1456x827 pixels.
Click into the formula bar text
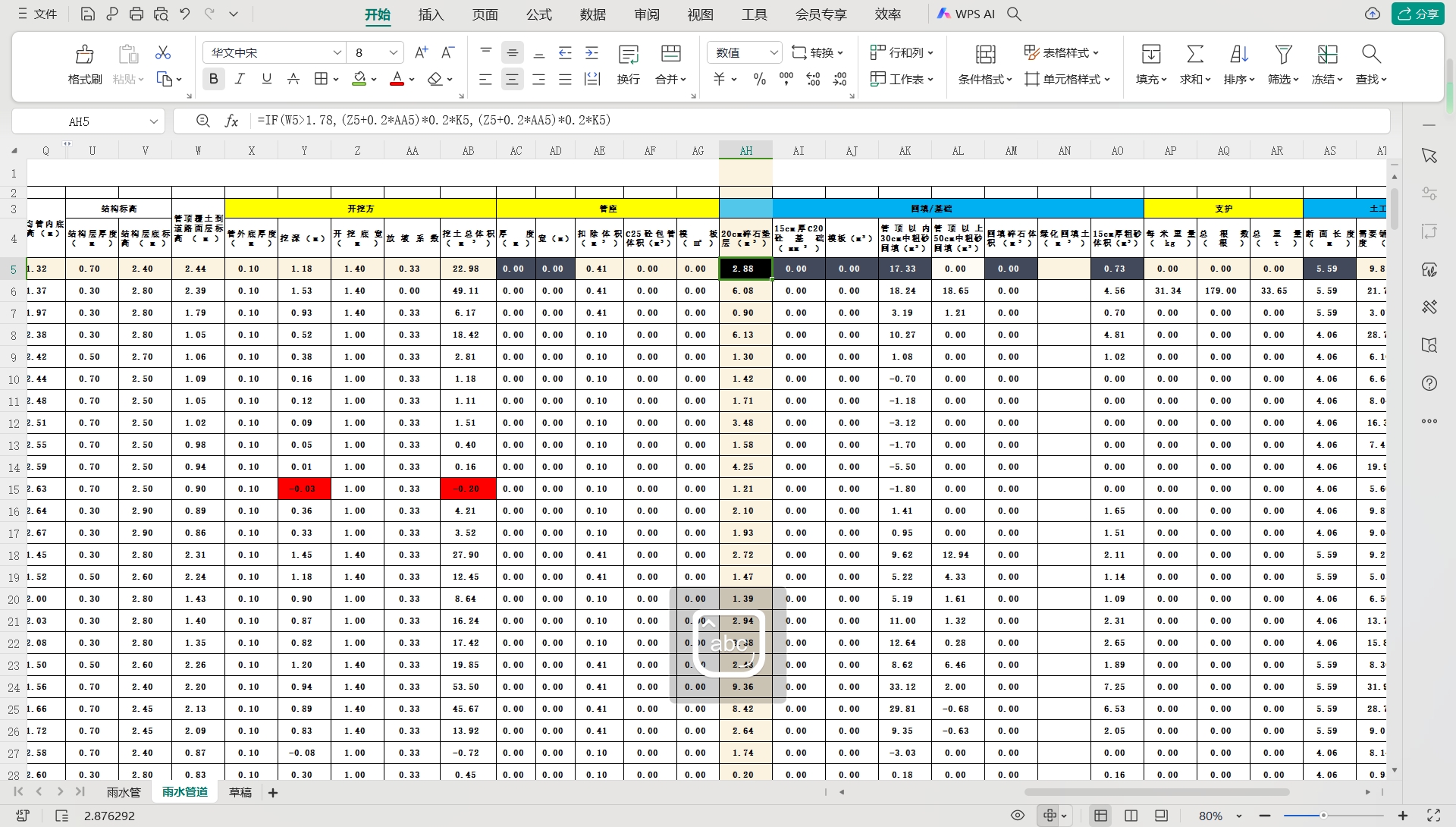(434, 121)
